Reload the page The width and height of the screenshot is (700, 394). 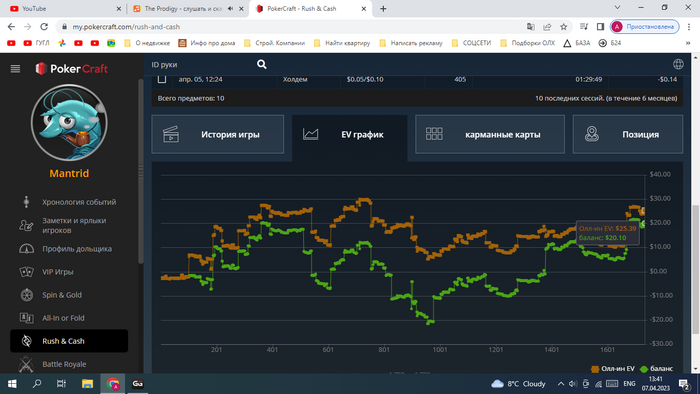click(44, 27)
